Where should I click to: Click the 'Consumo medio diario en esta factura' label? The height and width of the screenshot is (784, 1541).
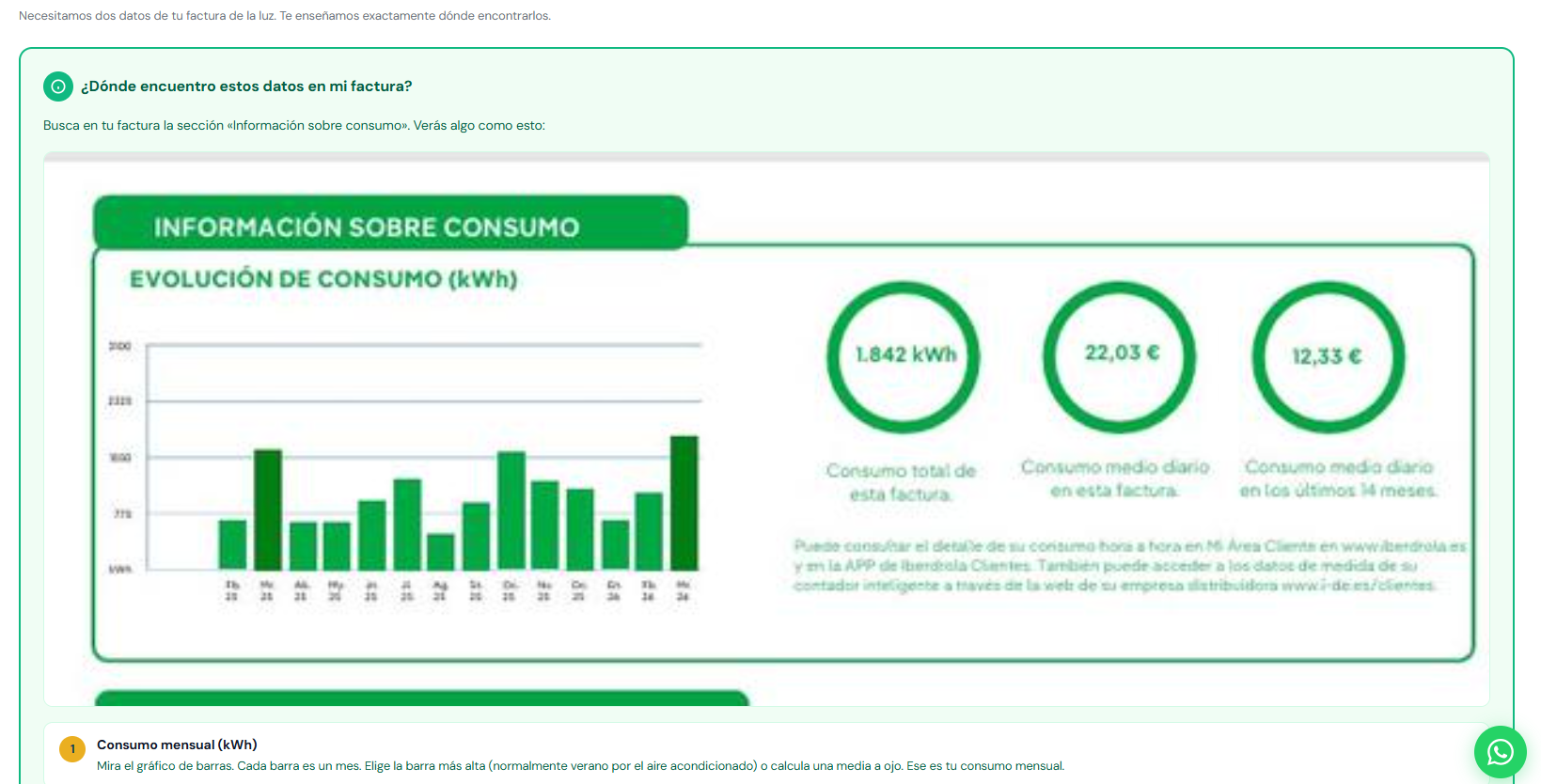point(1115,478)
